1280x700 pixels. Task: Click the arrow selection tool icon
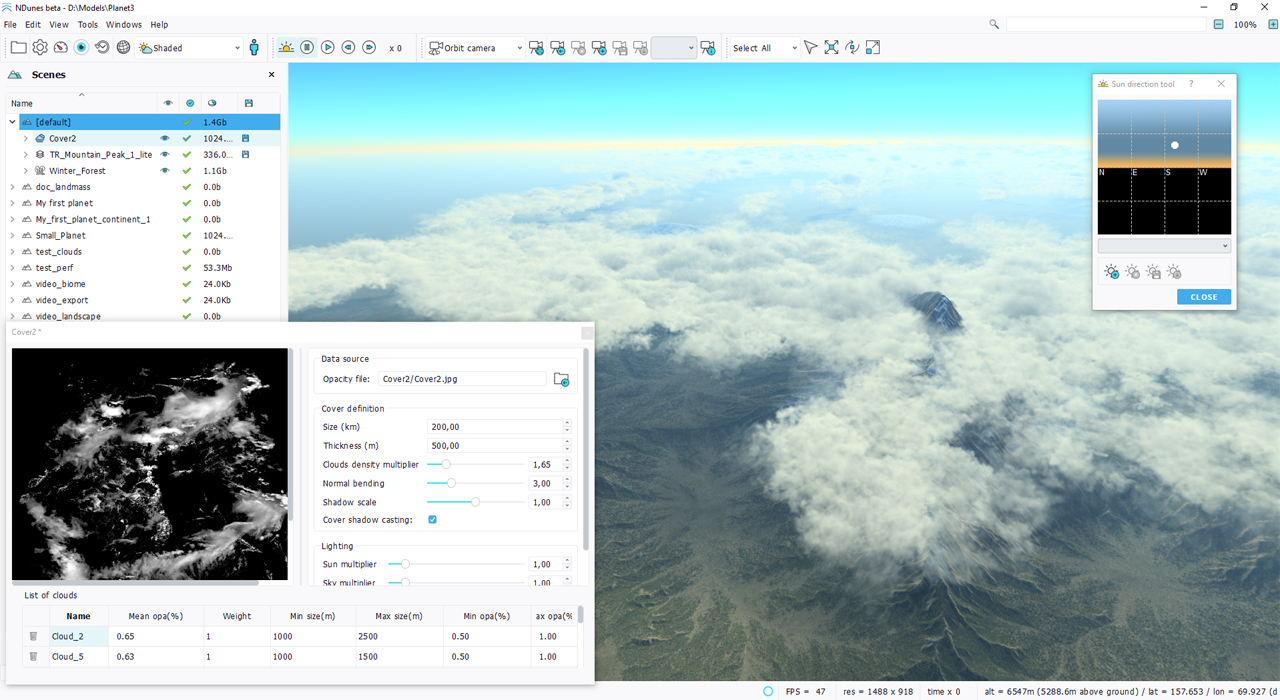point(810,47)
